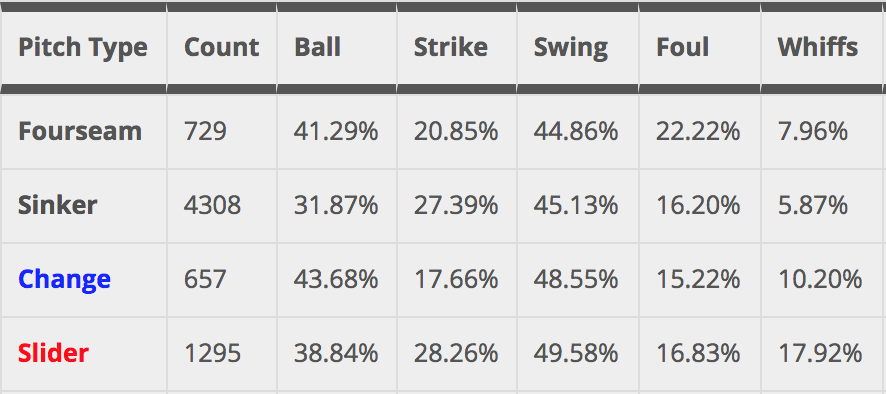Open the blue Change pitch link
The image size is (886, 394).
point(64,279)
